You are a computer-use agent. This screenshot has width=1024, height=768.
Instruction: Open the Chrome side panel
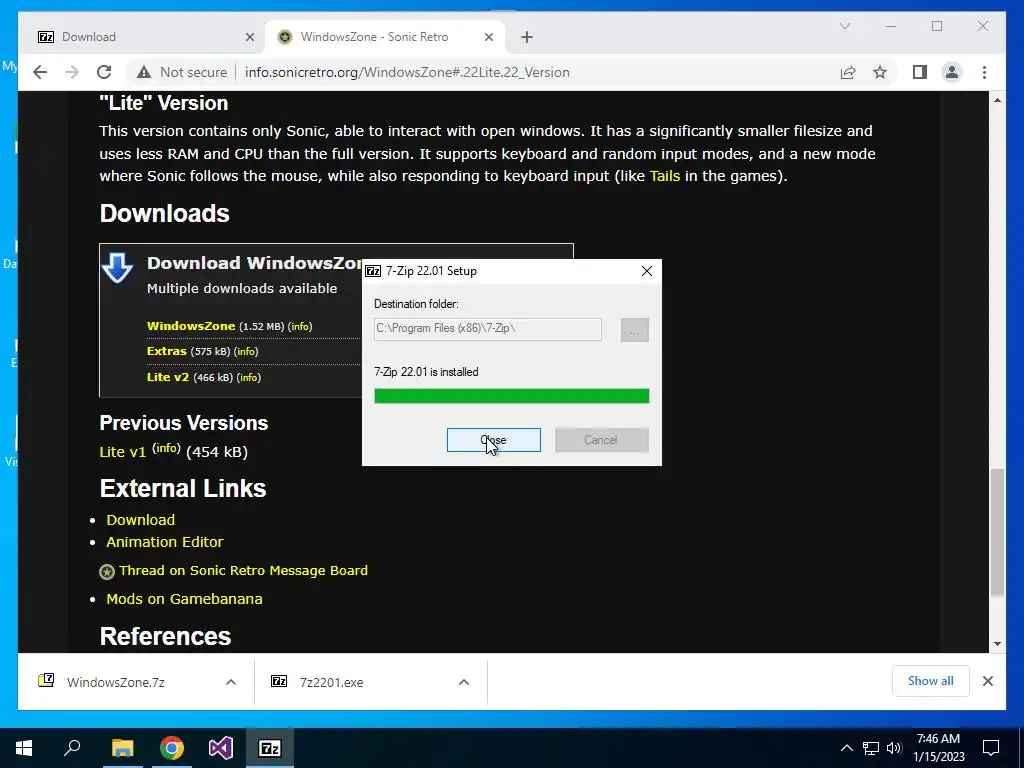[920, 72]
